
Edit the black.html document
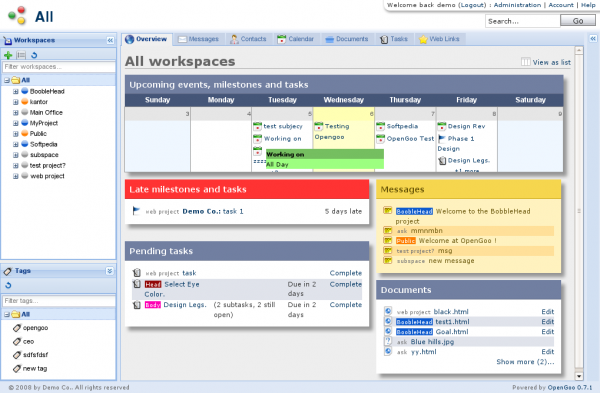[548, 312]
